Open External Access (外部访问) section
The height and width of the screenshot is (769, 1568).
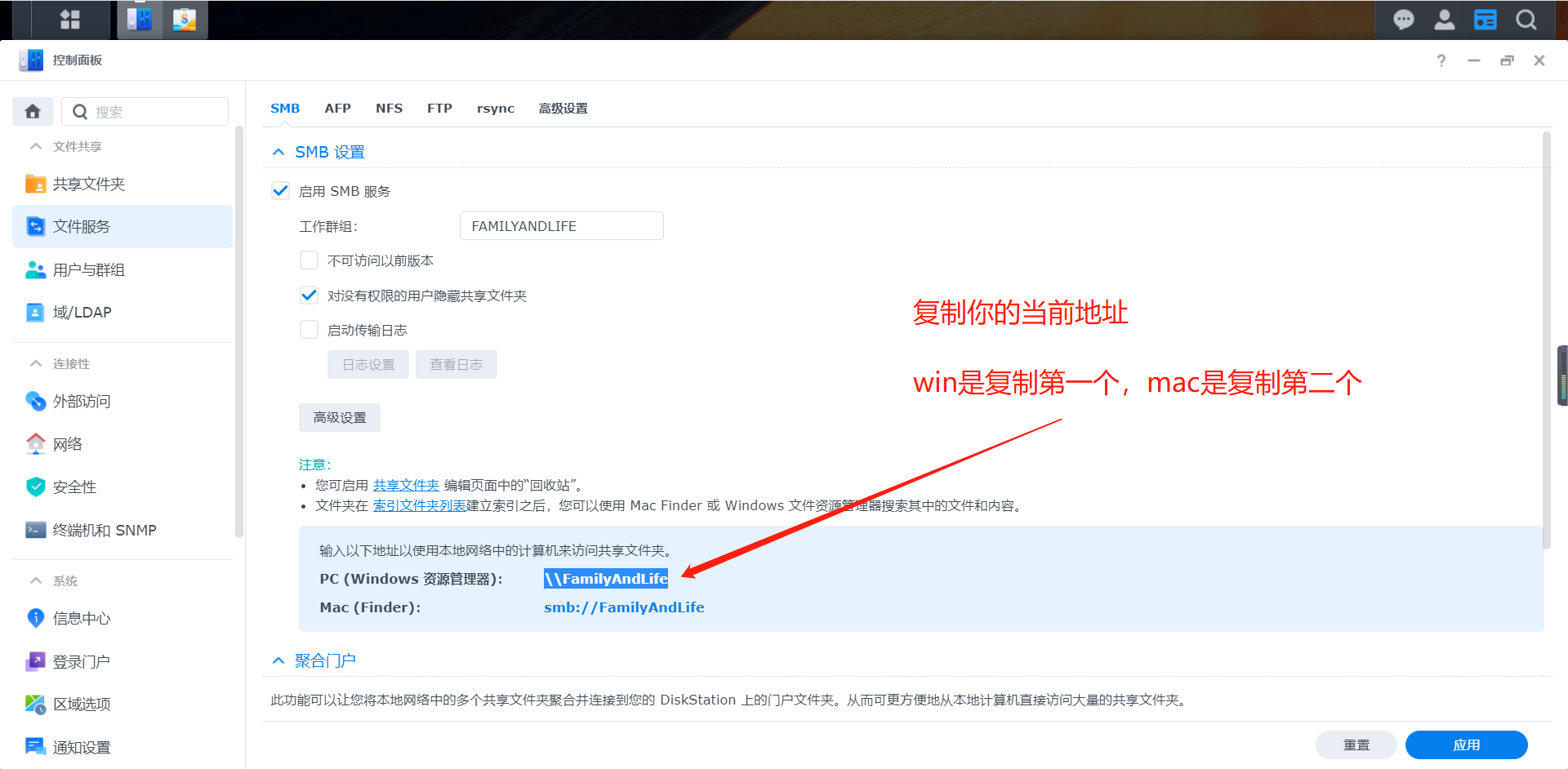122,401
